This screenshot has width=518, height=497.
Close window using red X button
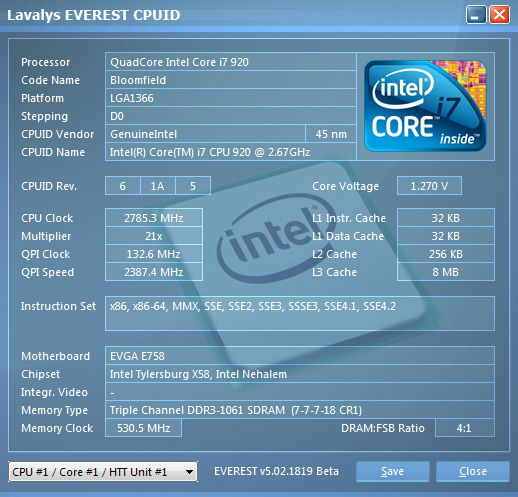coord(499,15)
